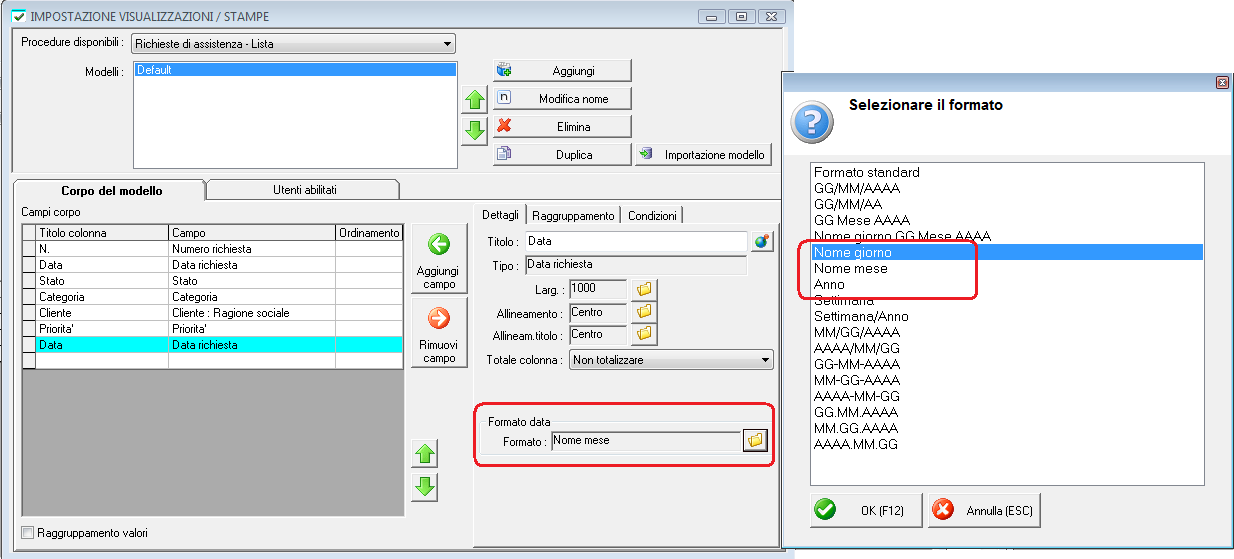Move model down with green arrow beside Modelli list
Viewport: 1234px width, 559px height.
[475, 131]
